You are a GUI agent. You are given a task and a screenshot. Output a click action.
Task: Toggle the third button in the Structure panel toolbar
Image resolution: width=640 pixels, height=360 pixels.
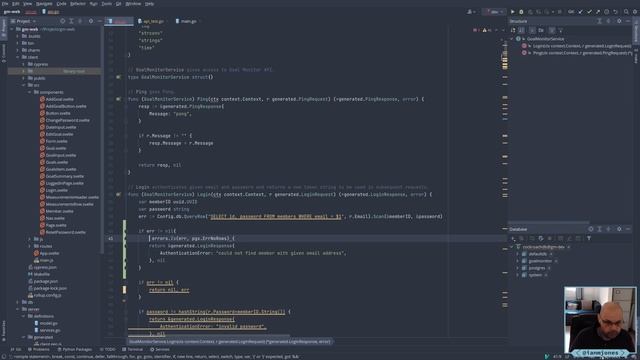point(532,30)
